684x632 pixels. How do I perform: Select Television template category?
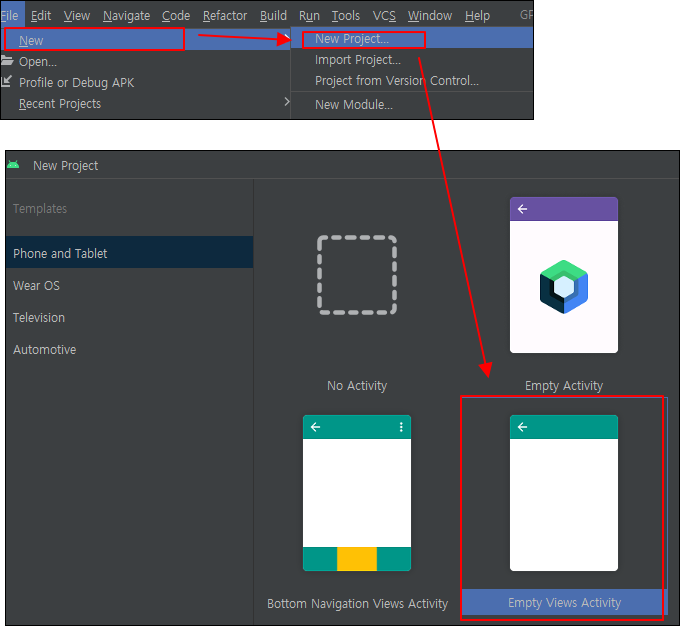point(130,318)
